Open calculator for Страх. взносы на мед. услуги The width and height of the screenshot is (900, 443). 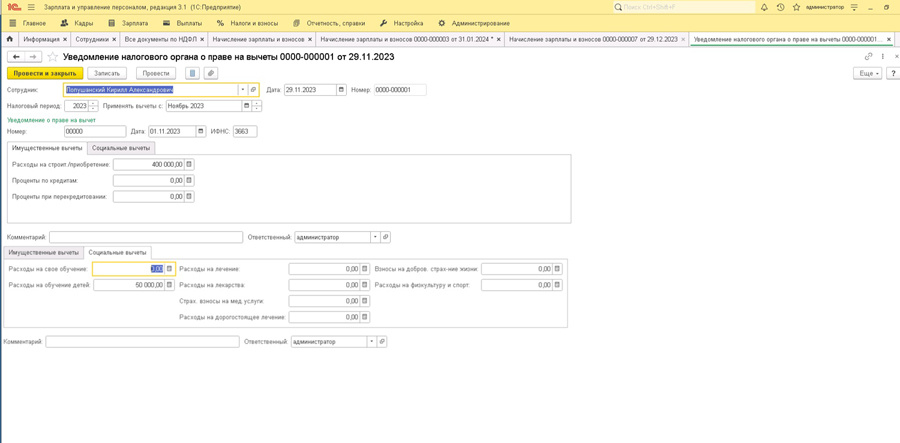click(x=364, y=301)
